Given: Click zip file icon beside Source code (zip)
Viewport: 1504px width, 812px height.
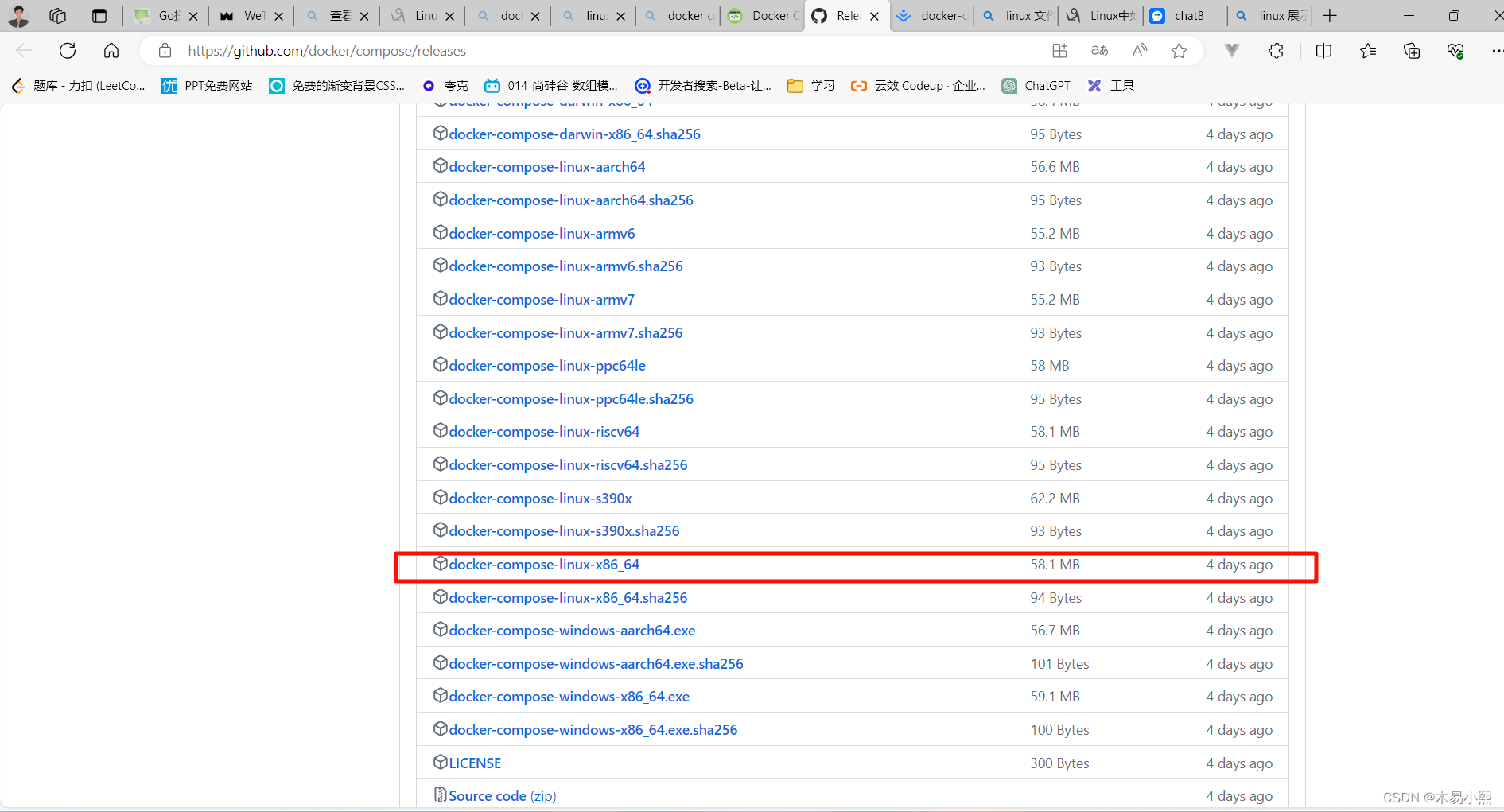Looking at the screenshot, I should pyautogui.click(x=440, y=795).
